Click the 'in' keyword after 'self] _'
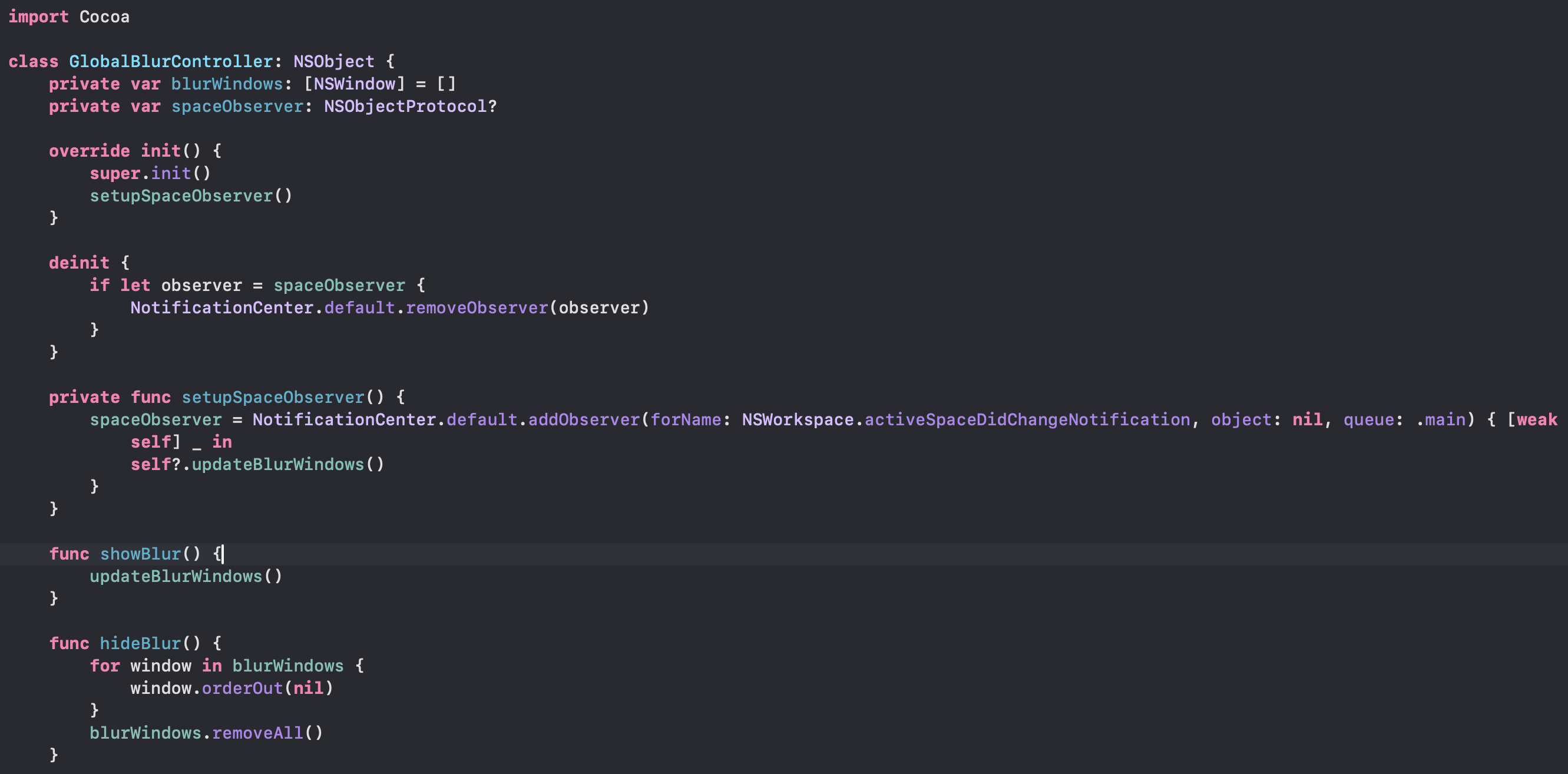Image resolution: width=1568 pixels, height=774 pixels. [222, 442]
